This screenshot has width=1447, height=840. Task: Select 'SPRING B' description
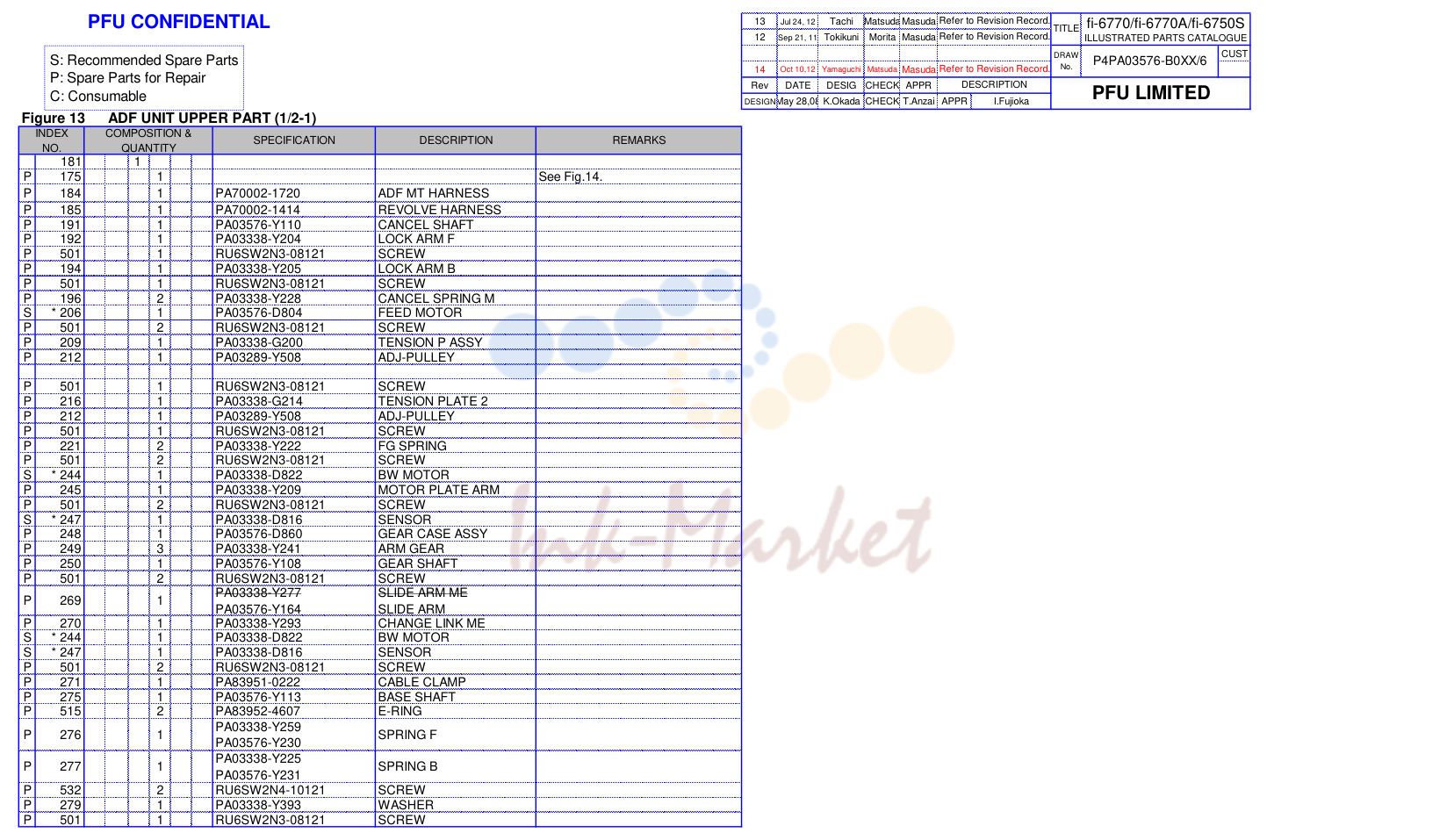pyautogui.click(x=408, y=766)
